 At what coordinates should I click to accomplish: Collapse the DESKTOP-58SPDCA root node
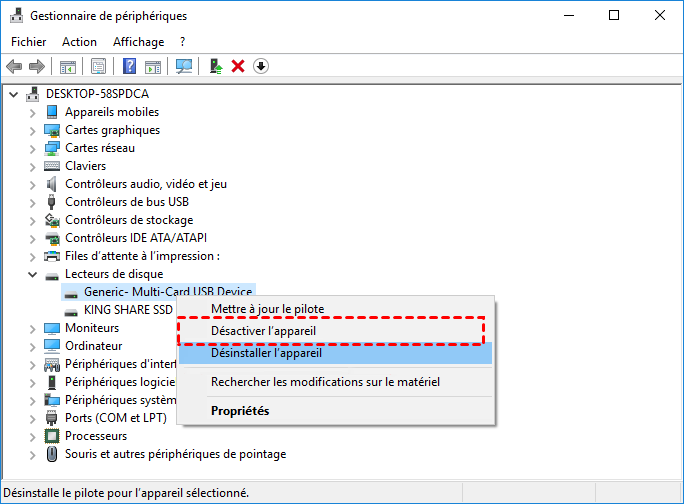(x=14, y=94)
